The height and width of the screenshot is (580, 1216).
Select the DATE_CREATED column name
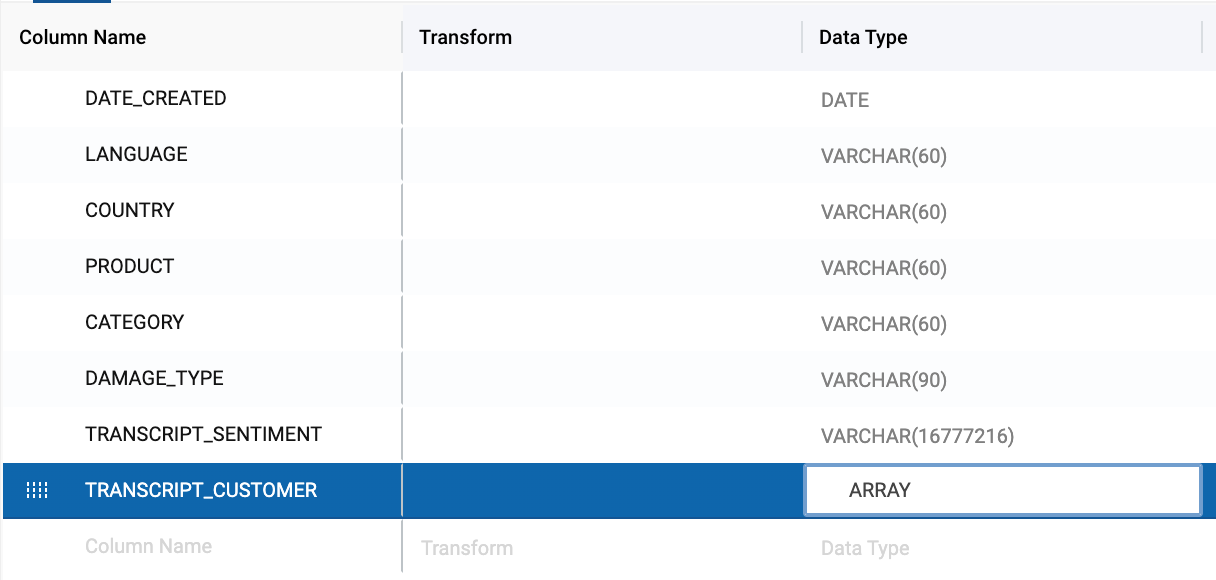tap(156, 98)
